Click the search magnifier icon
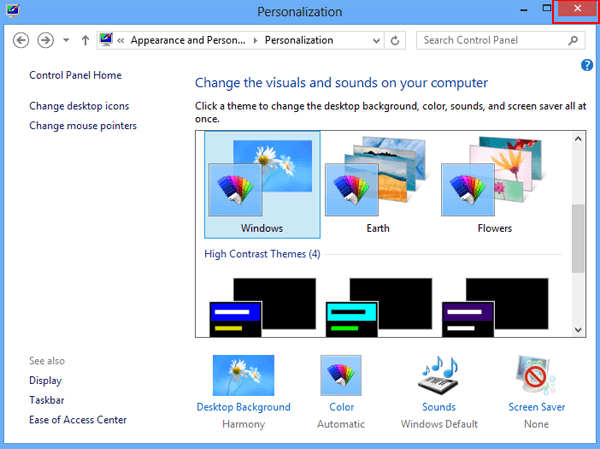 [x=573, y=40]
